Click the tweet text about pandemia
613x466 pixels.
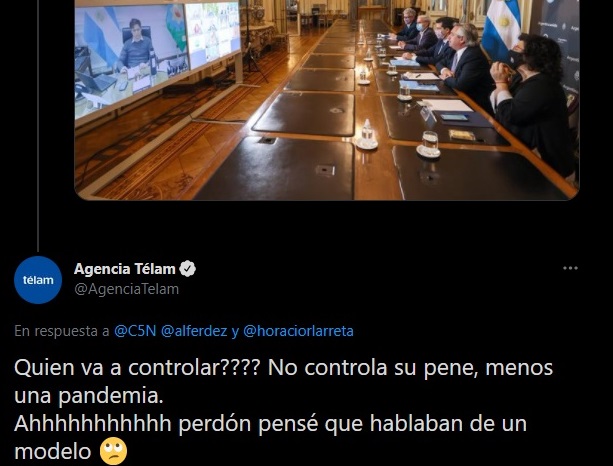click(x=283, y=410)
